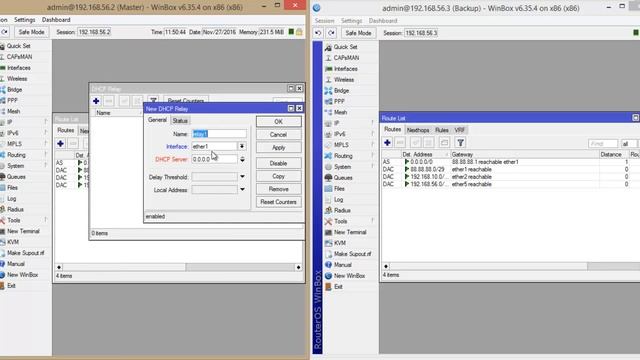Screen dimensions: 640x360
Task: Open Quick Set in Master WinBox
Action: click(x=18, y=46)
